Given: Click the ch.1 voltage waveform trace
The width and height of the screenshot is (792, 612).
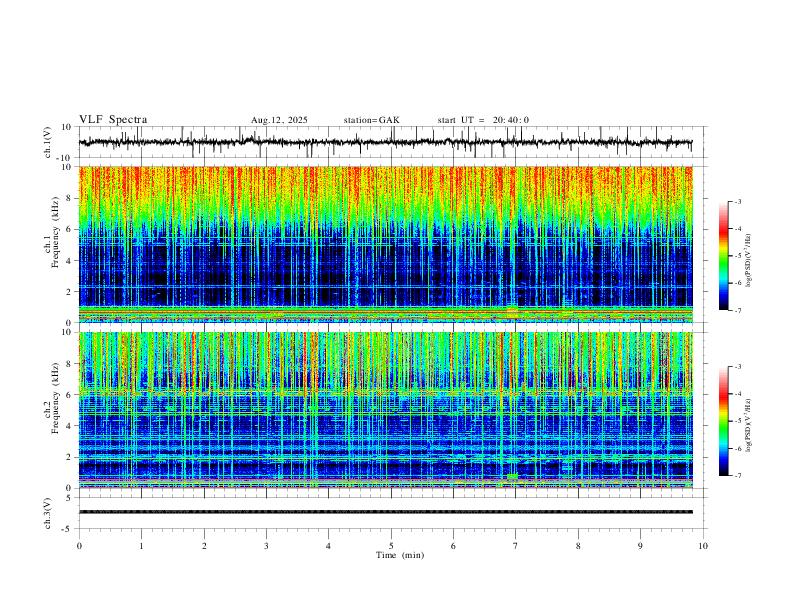Looking at the screenshot, I should point(385,142).
